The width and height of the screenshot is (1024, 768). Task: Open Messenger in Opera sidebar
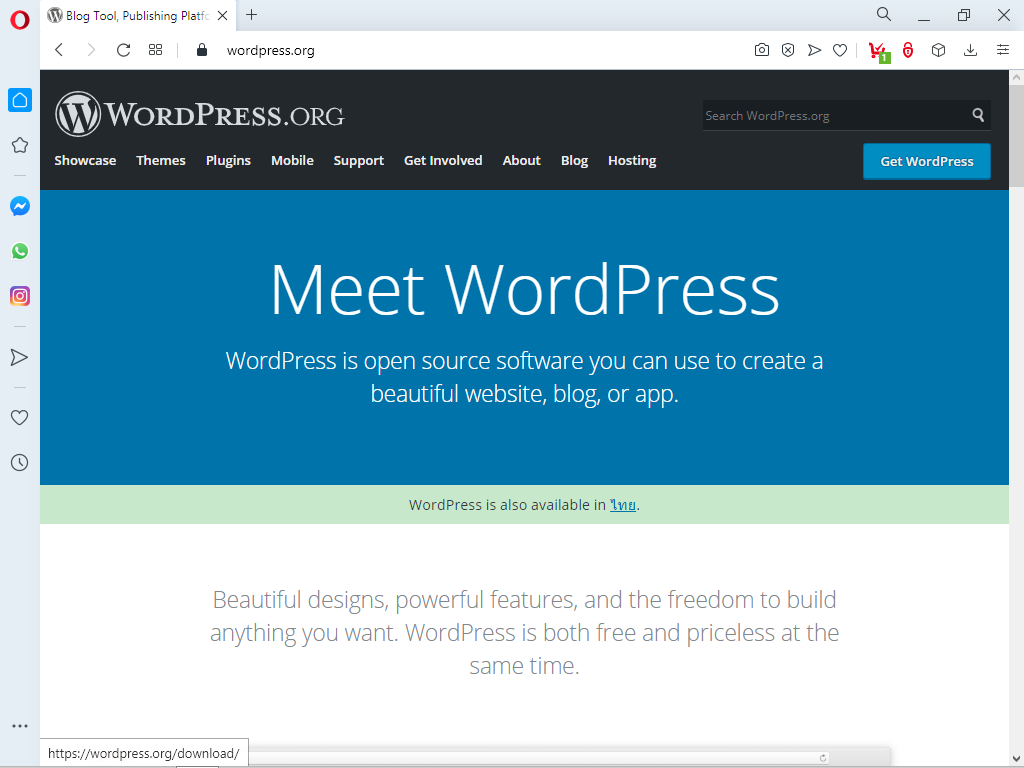(19, 206)
